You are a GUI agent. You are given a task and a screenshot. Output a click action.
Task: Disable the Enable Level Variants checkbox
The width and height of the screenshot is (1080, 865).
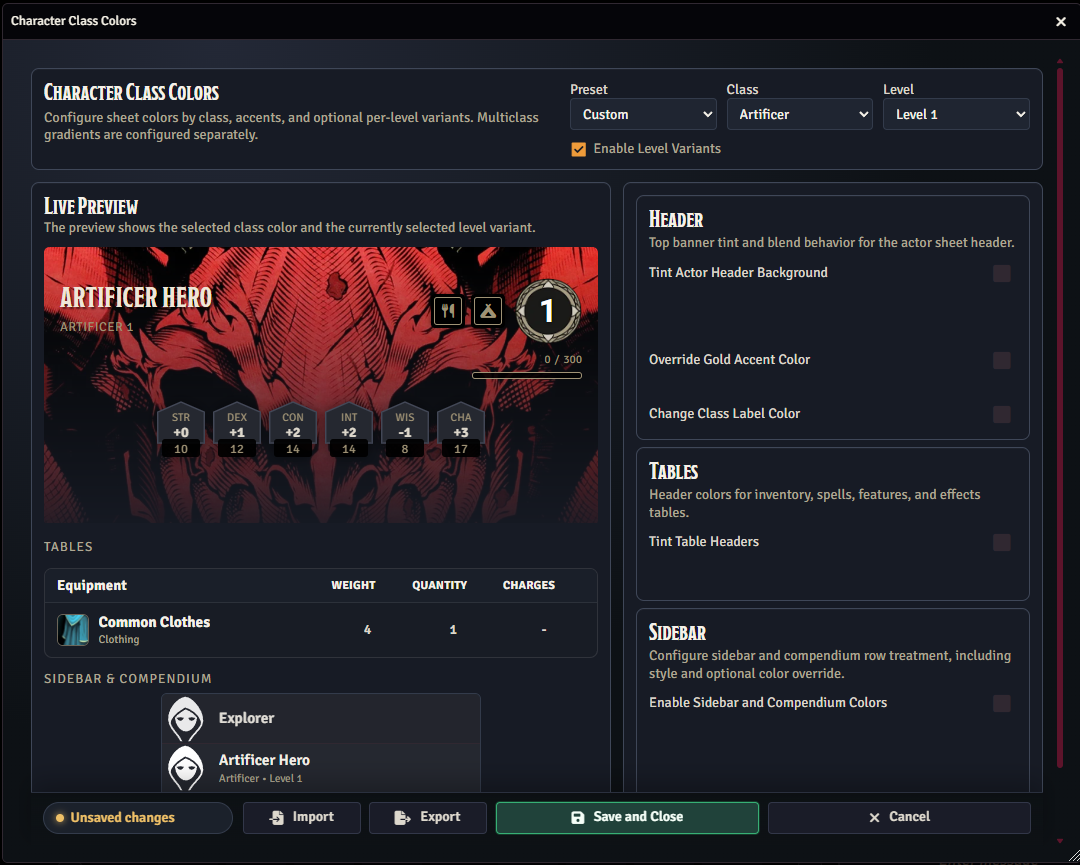(578, 149)
